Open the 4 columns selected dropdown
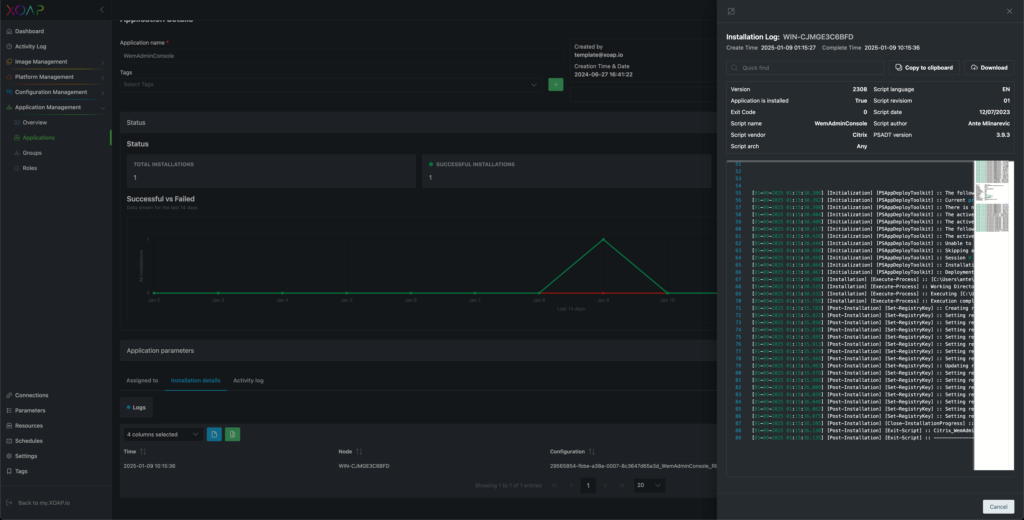 pos(163,434)
